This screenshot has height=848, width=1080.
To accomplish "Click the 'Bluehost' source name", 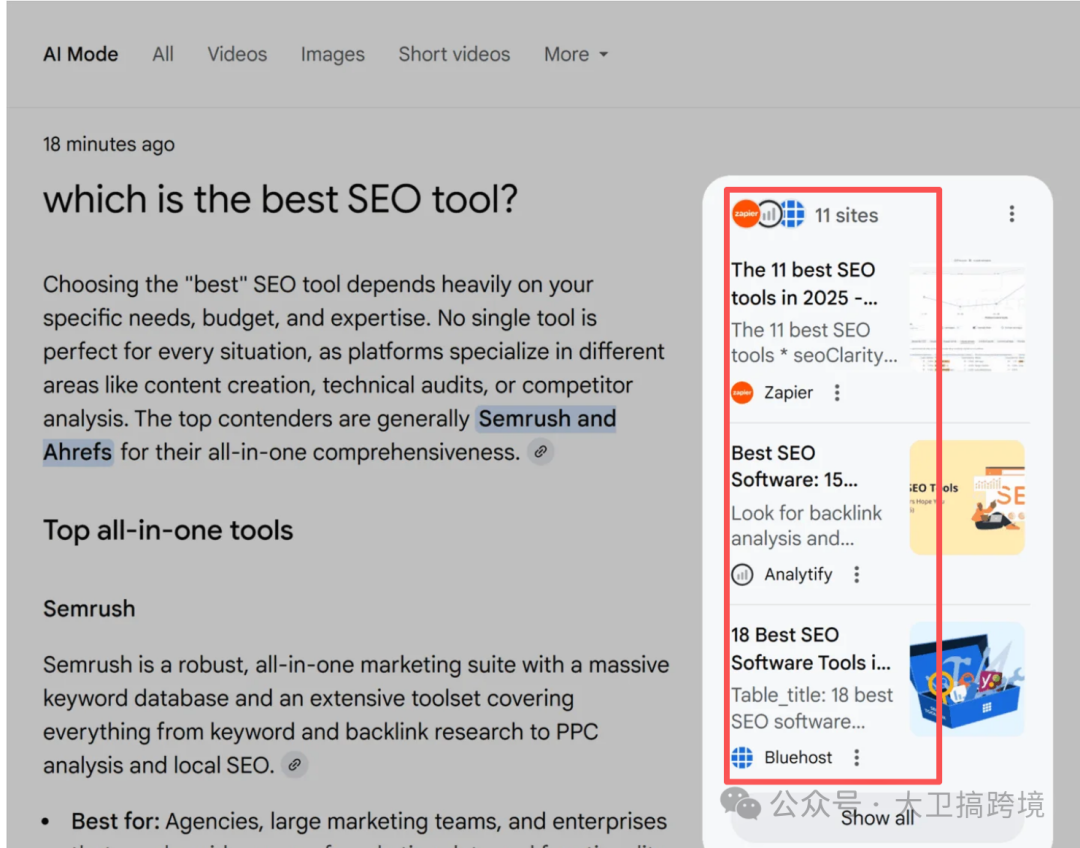I will [x=798, y=758].
